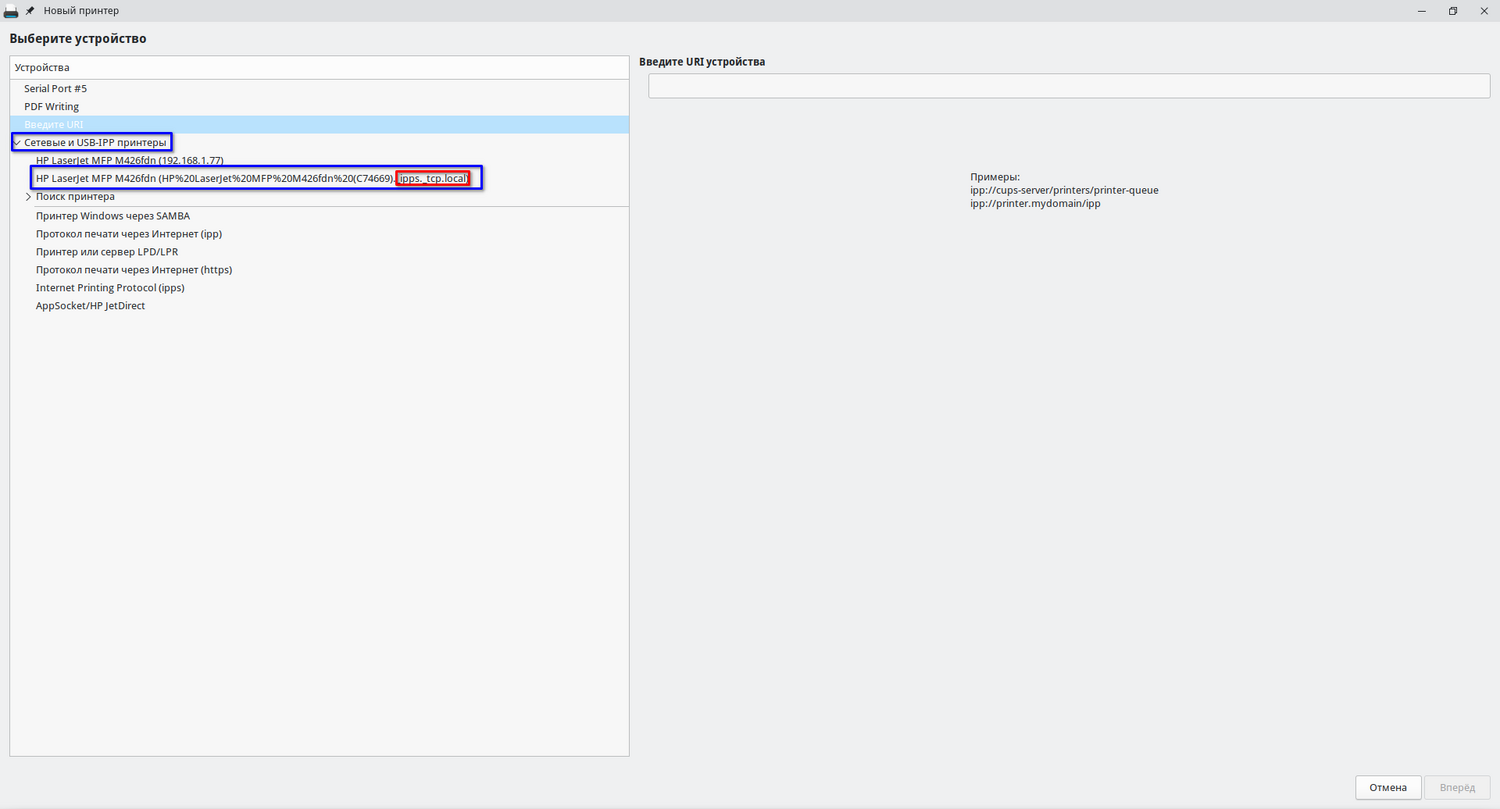Click the Устройства column header
This screenshot has height=809, width=1500.
(42, 68)
